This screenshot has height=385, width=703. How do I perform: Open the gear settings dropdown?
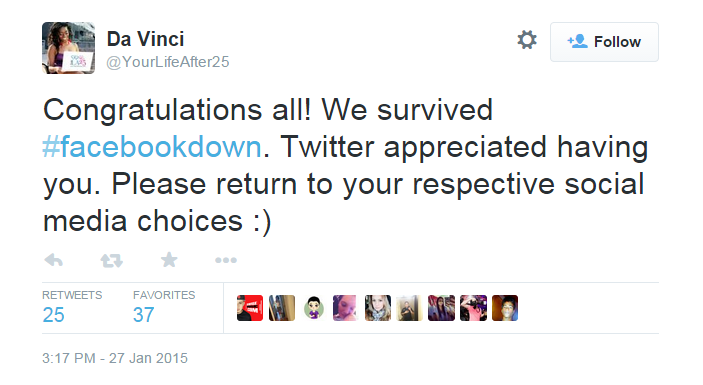click(x=527, y=40)
